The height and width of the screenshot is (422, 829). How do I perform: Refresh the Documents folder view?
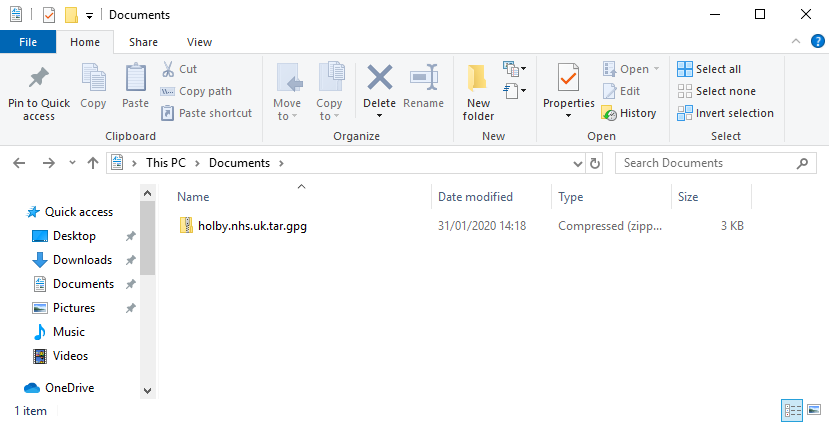pos(596,163)
